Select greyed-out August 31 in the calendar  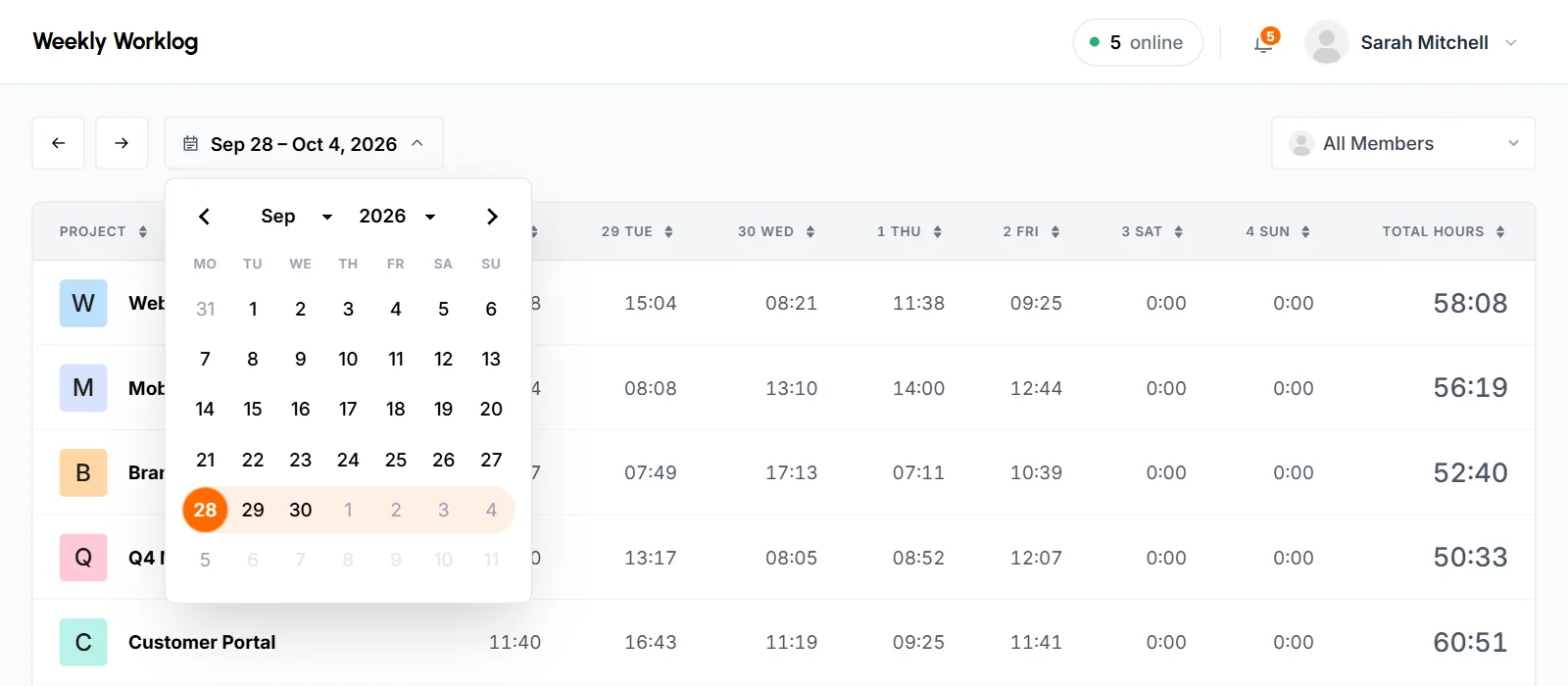(205, 309)
